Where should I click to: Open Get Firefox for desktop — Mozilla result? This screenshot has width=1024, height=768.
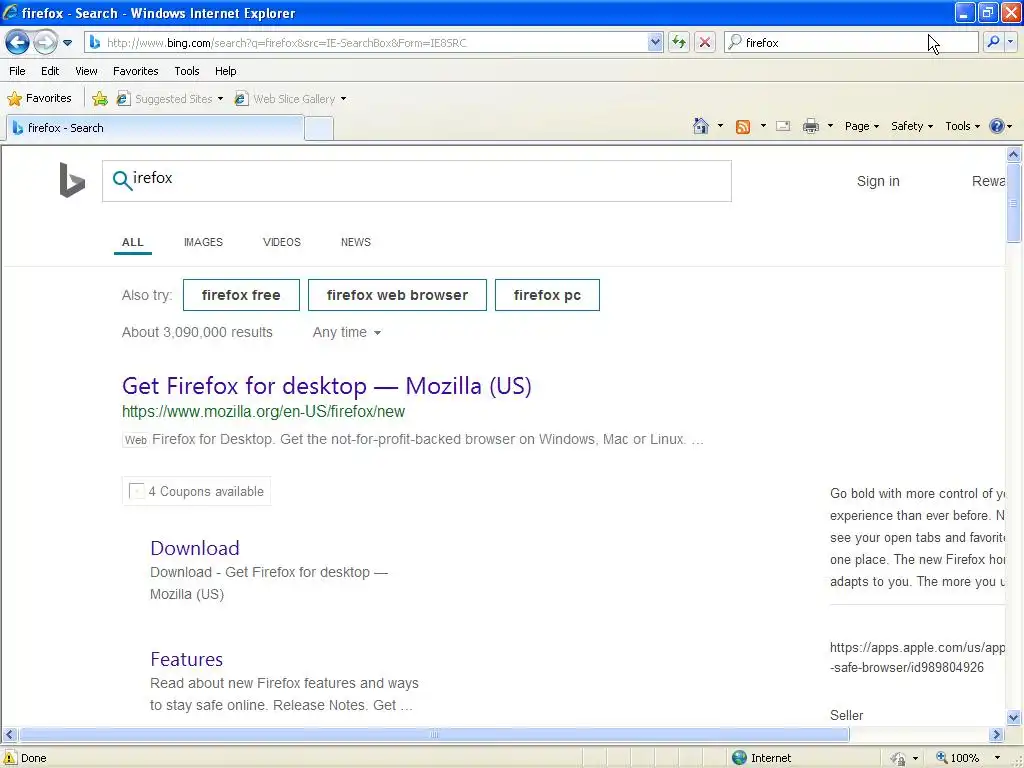pyautogui.click(x=327, y=386)
